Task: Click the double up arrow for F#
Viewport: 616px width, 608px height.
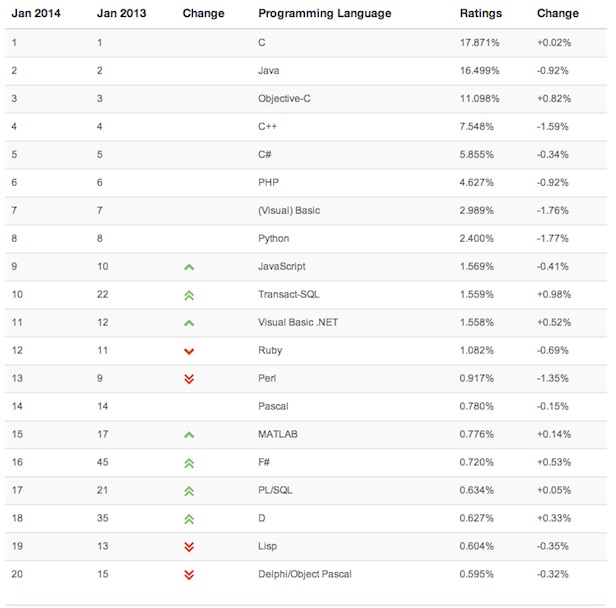Action: pos(189,463)
